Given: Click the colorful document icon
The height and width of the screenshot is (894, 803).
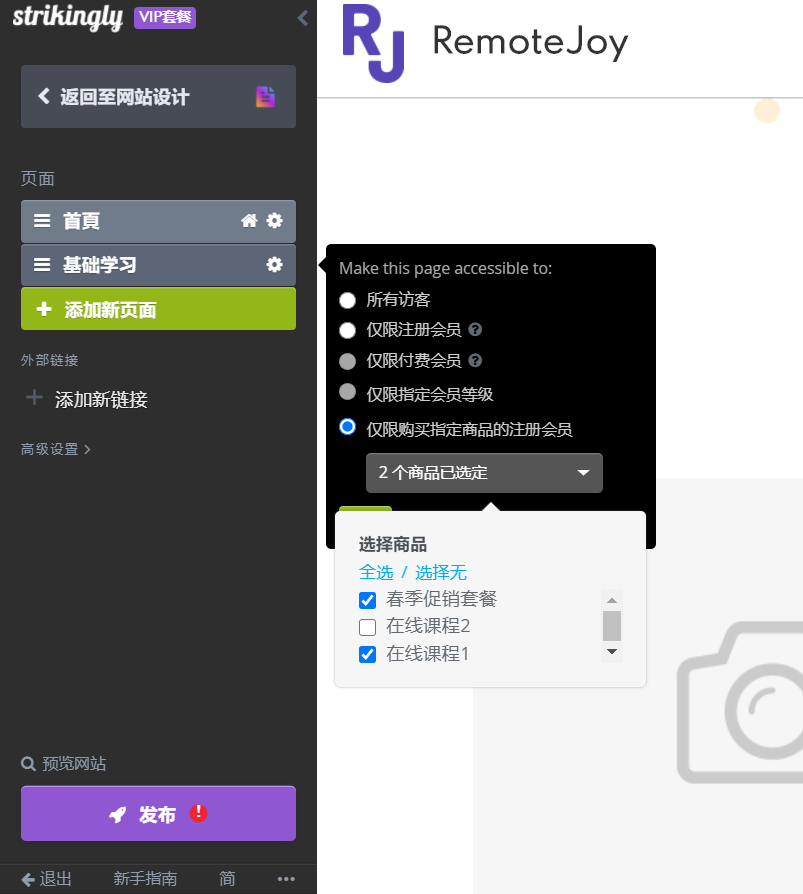Looking at the screenshot, I should (265, 97).
